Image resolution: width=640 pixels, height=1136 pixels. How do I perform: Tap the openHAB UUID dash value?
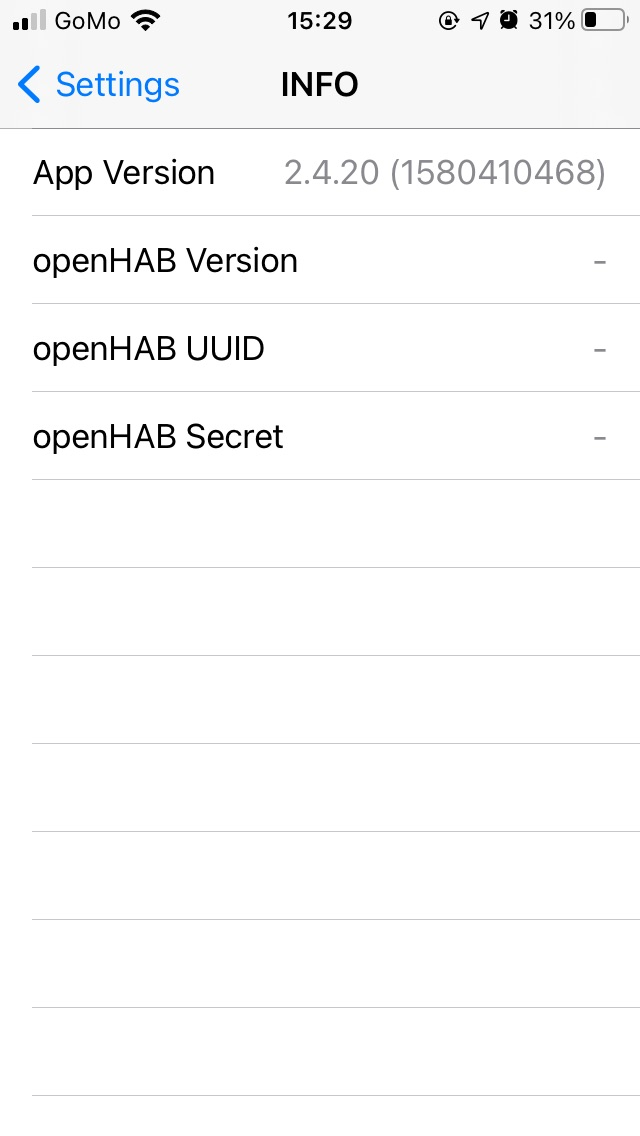click(x=600, y=350)
